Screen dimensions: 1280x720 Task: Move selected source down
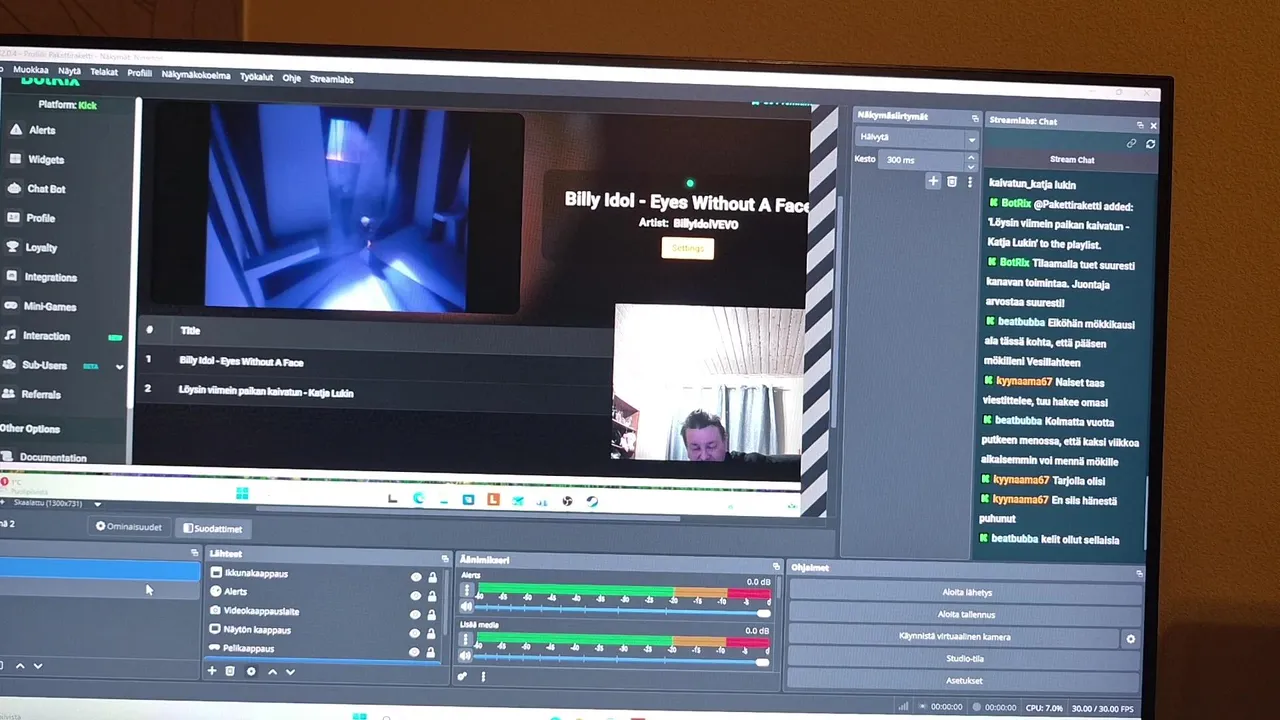pyautogui.click(x=290, y=671)
